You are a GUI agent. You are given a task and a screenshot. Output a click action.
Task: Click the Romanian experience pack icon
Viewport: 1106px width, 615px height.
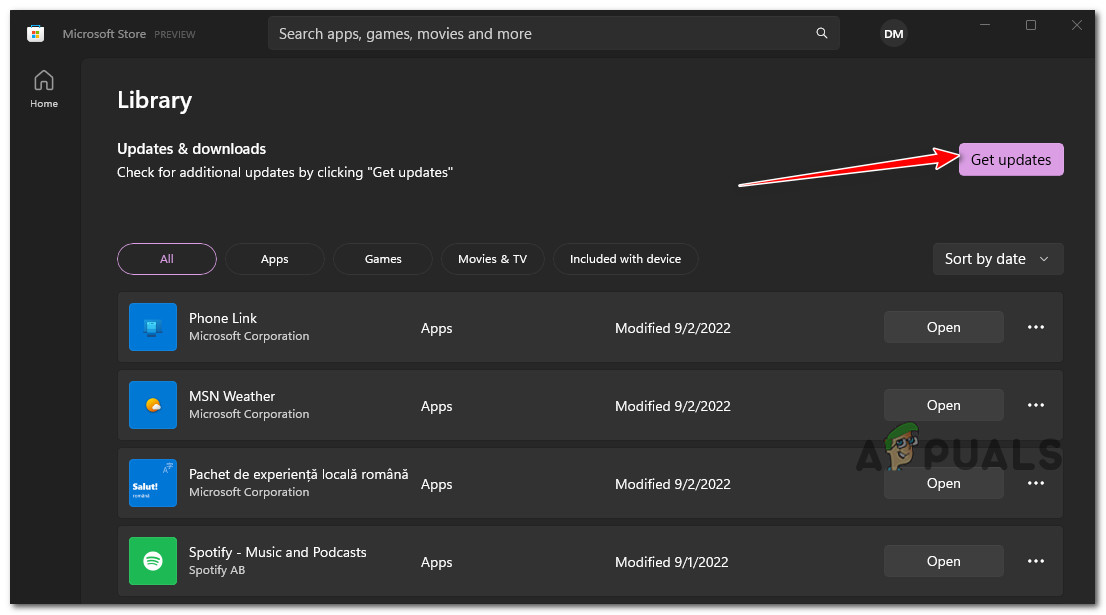point(153,483)
